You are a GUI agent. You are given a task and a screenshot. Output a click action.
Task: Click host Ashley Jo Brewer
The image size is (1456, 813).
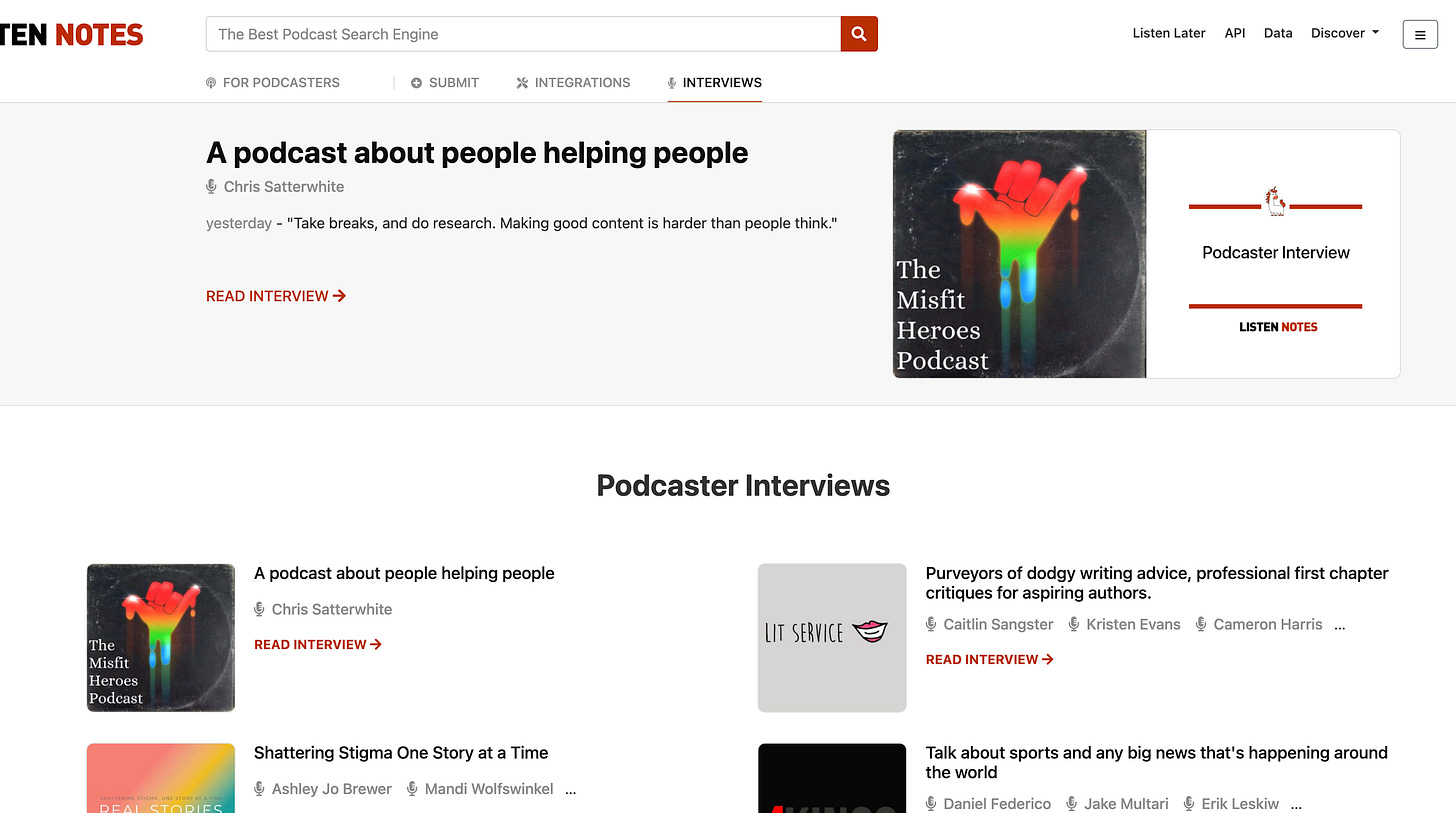[332, 789]
